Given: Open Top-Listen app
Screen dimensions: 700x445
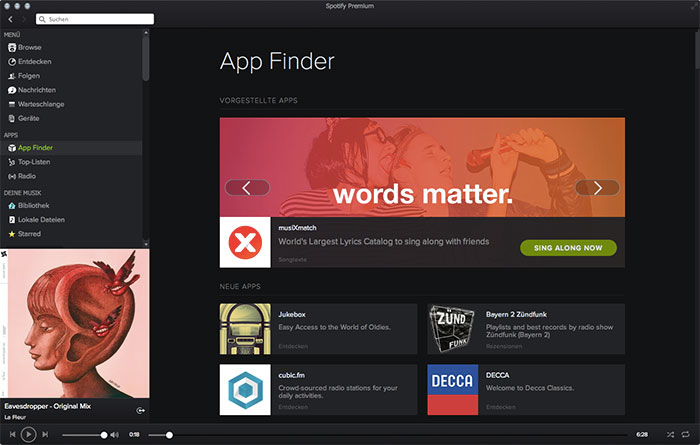Looking at the screenshot, I should point(29,162).
